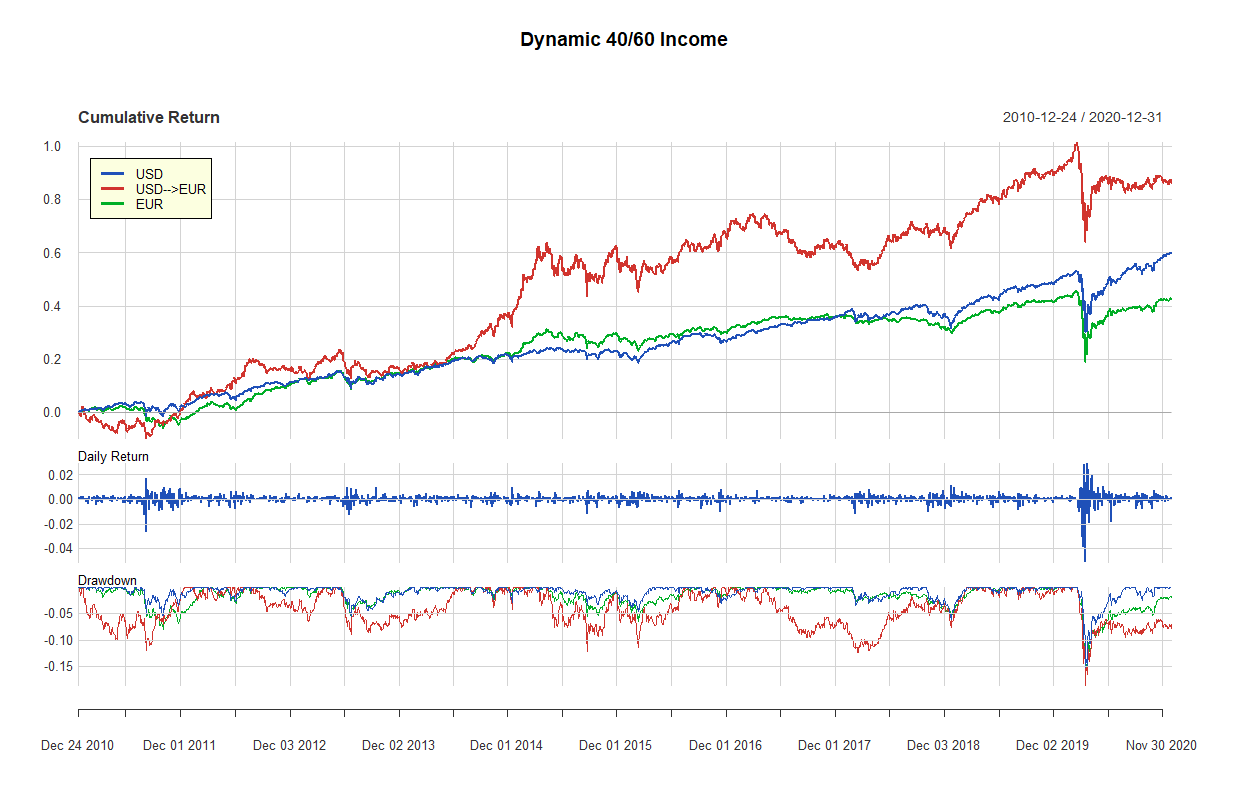Viewport: 1250px width, 796px height.
Task: Click the Dec 01 2016 date label
Action: point(725,745)
